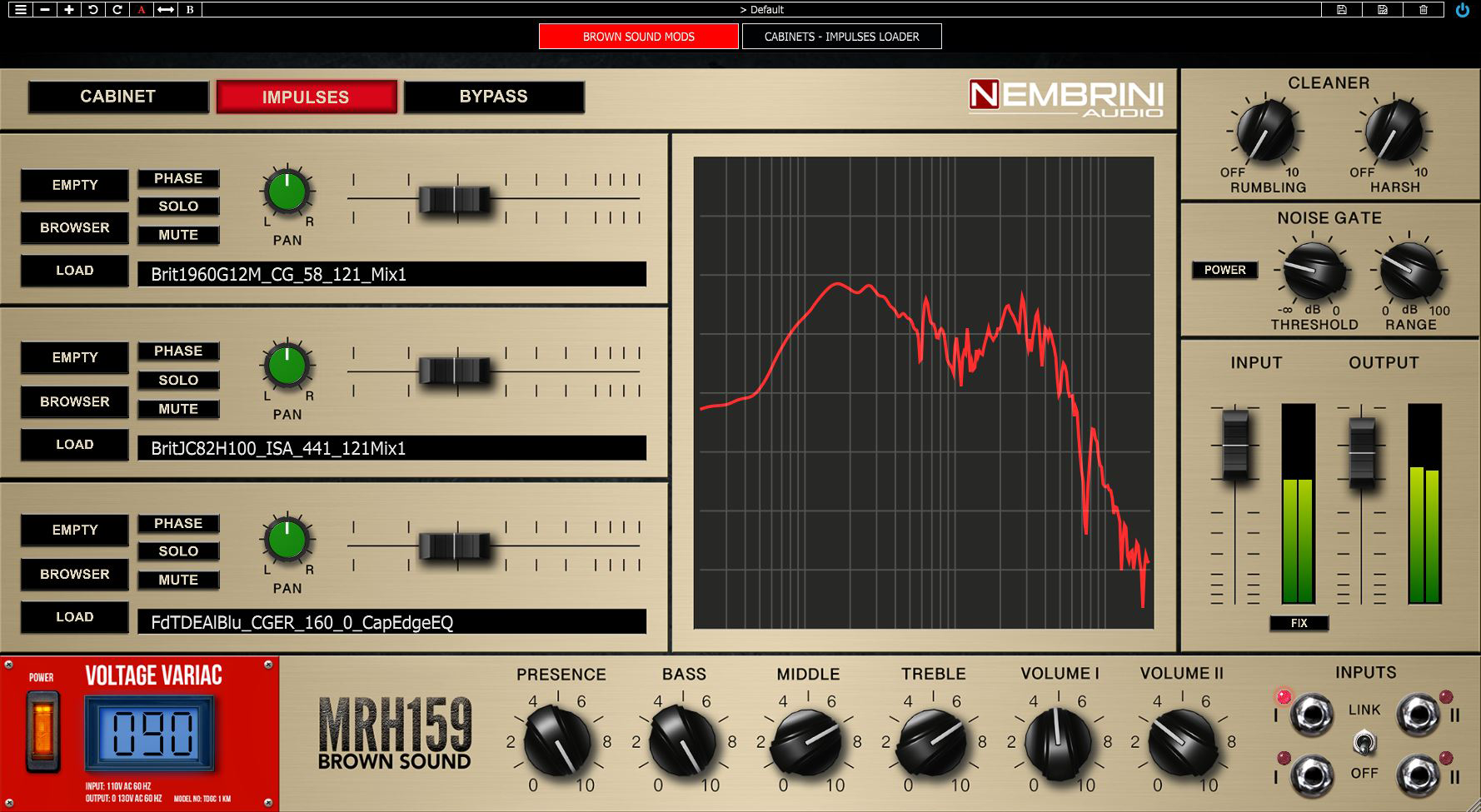Click the FdTDEAlBlu_CGER_160_0_CapEdgeEQ filename field
This screenshot has height=812, width=1481.
point(391,622)
